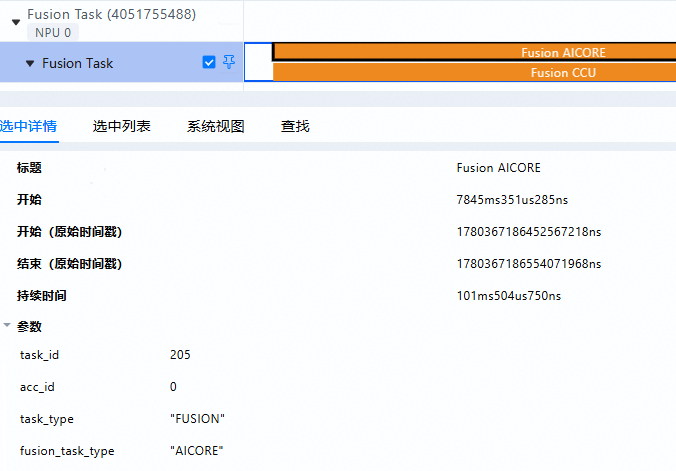The image size is (676, 471).
Task: Click the NPU 0 tag label
Action: pyautogui.click(x=53, y=33)
